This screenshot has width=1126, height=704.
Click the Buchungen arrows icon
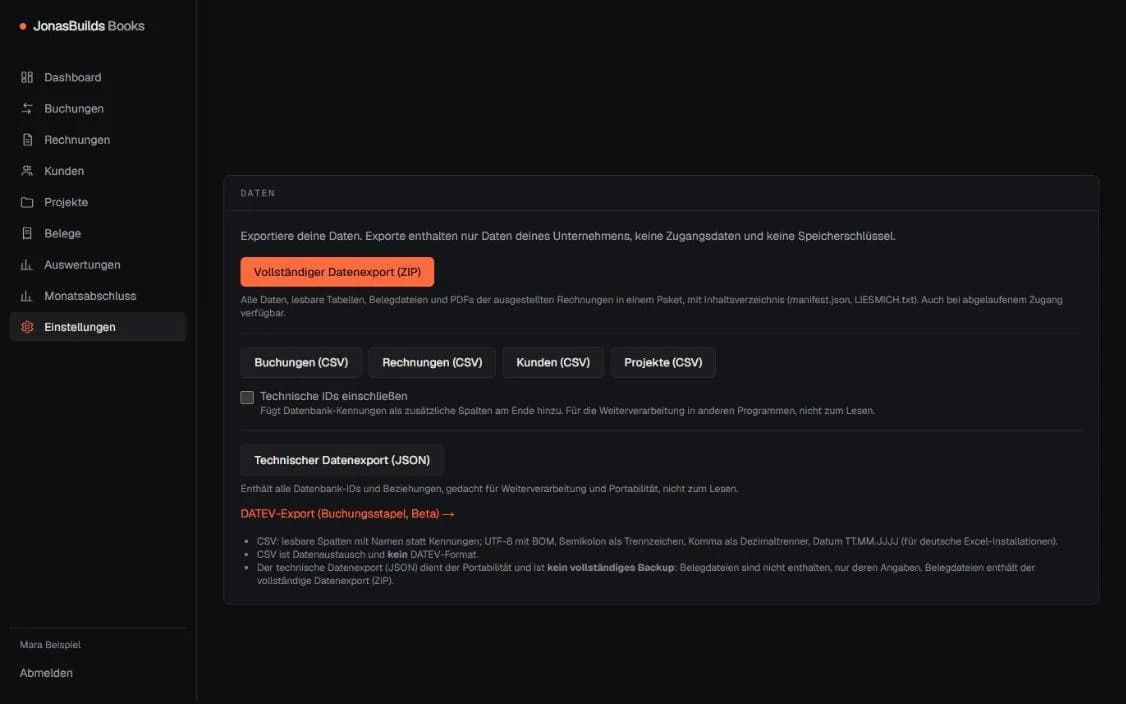(27, 108)
